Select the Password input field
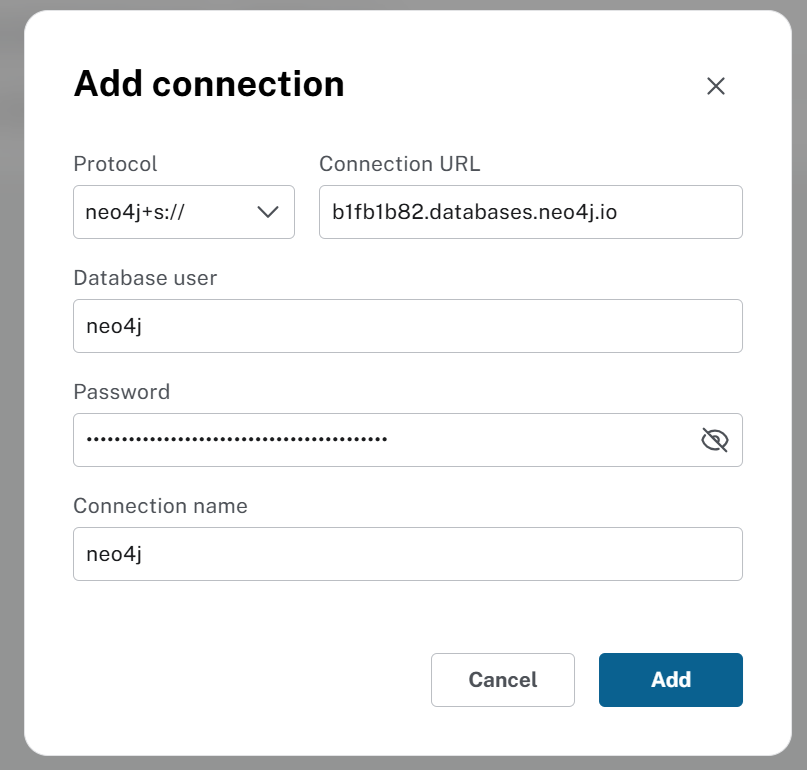This screenshot has height=770, width=807. [x=408, y=440]
